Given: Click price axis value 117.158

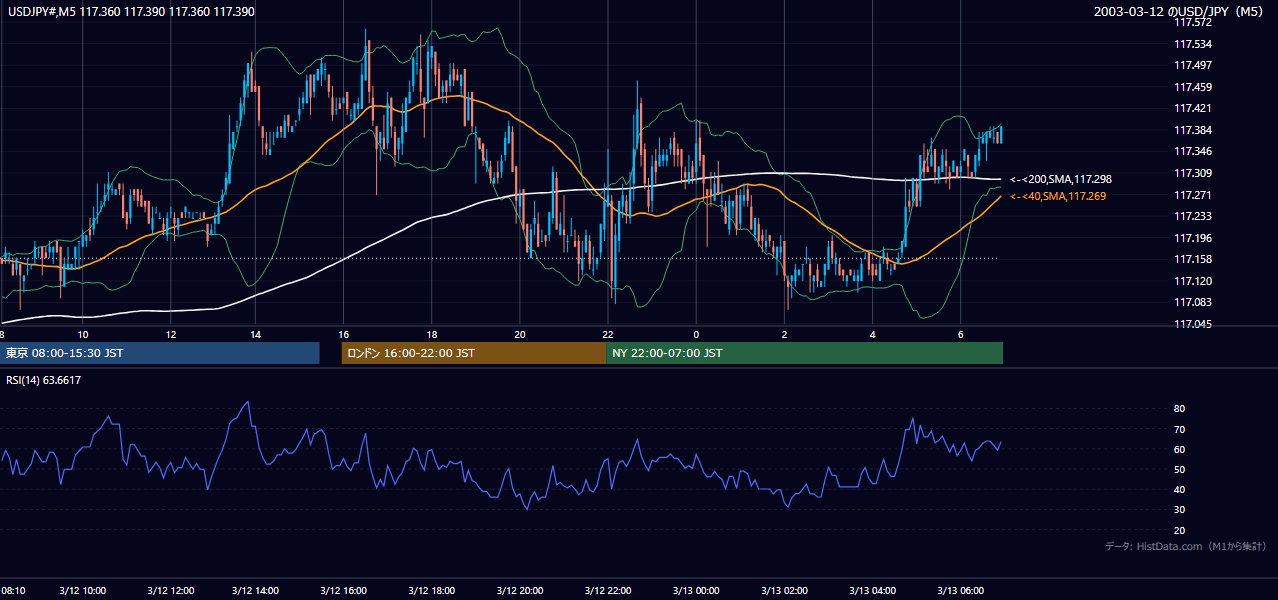Looking at the screenshot, I should pos(1193,259).
